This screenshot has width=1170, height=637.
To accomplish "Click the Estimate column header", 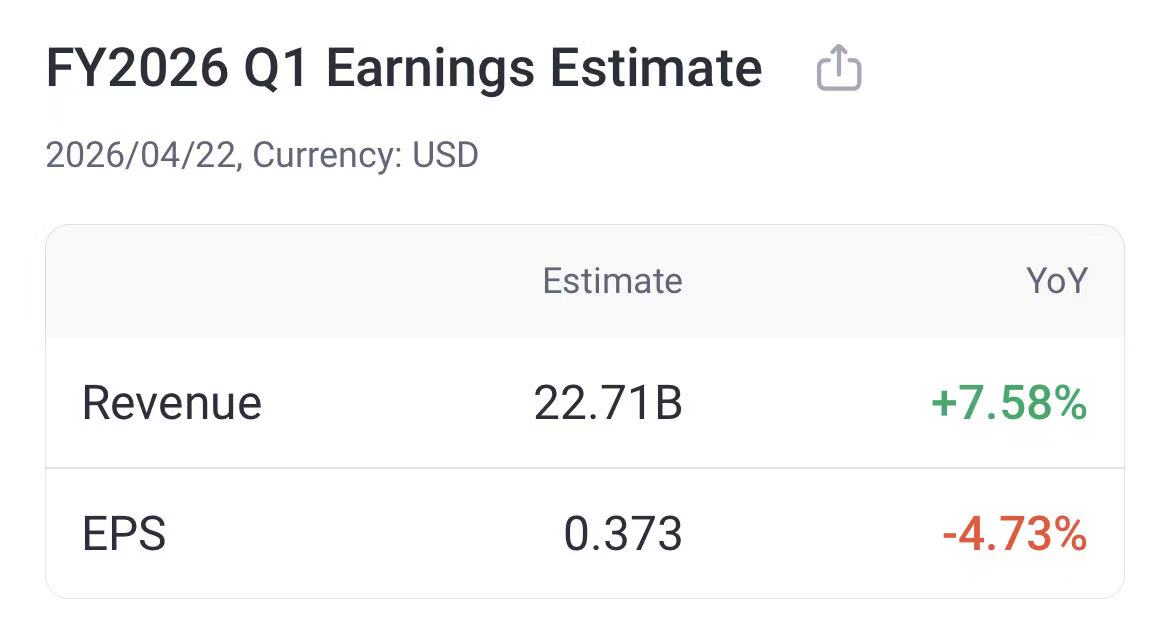I will click(x=612, y=281).
